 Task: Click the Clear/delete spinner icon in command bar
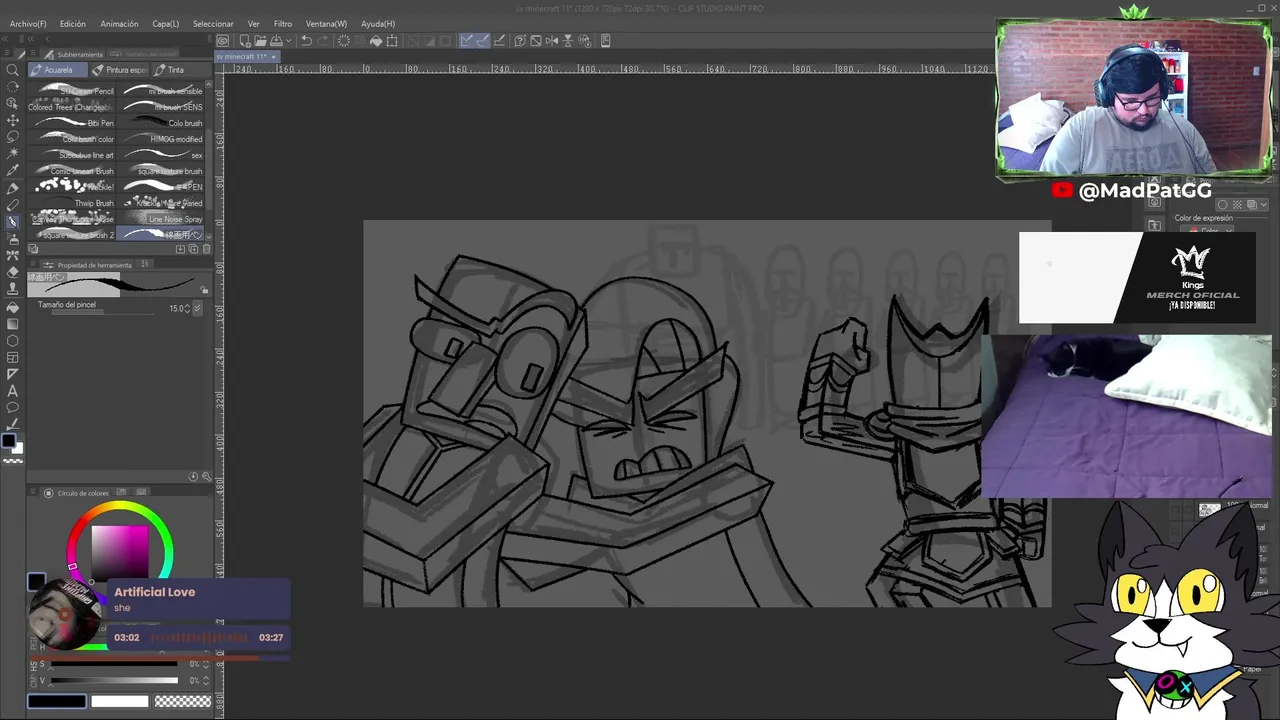coord(344,41)
